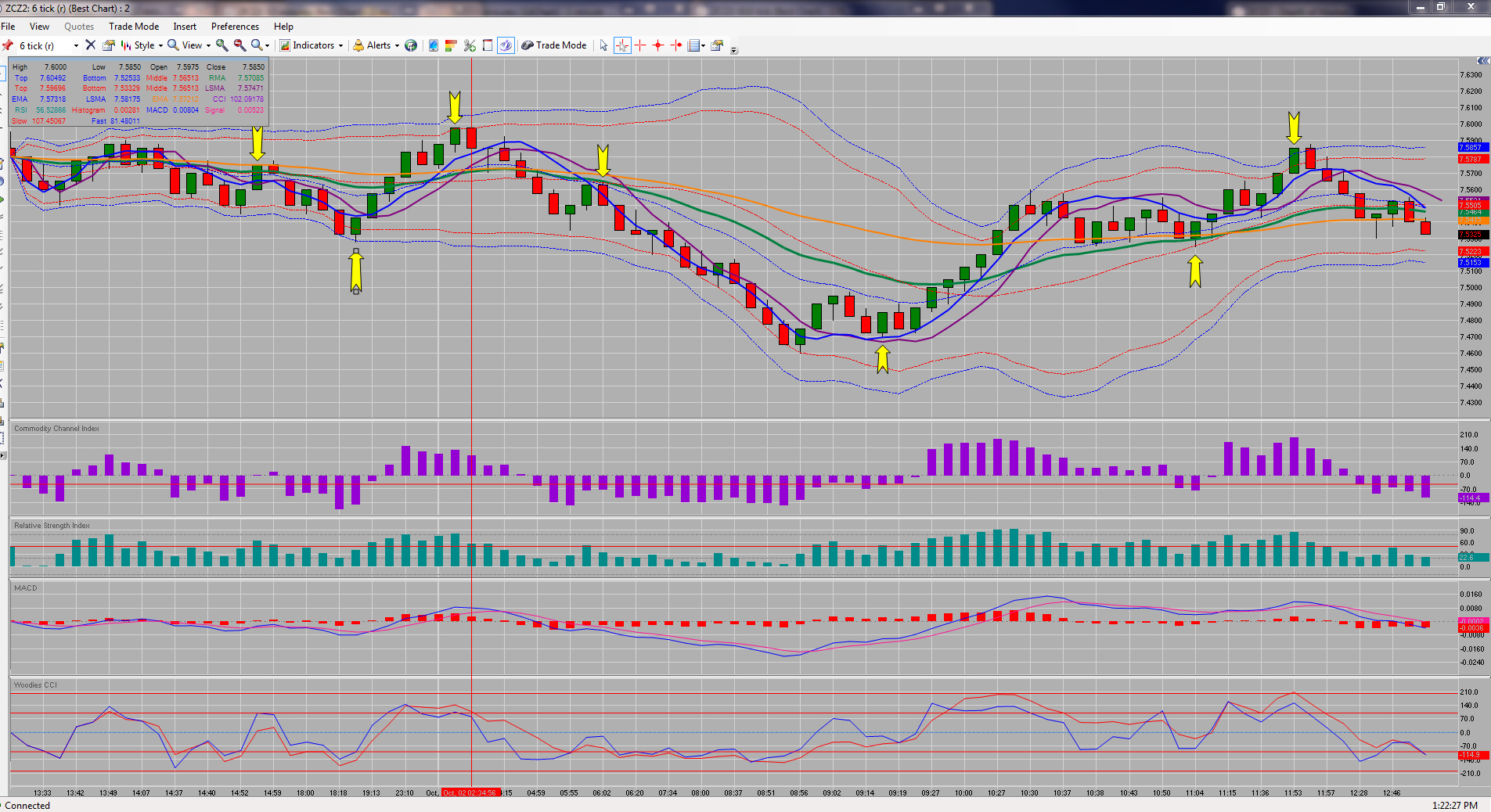This screenshot has height=812, width=1491.
Task: Click the MACD 0.00804 value in data box
Action: pos(185,110)
